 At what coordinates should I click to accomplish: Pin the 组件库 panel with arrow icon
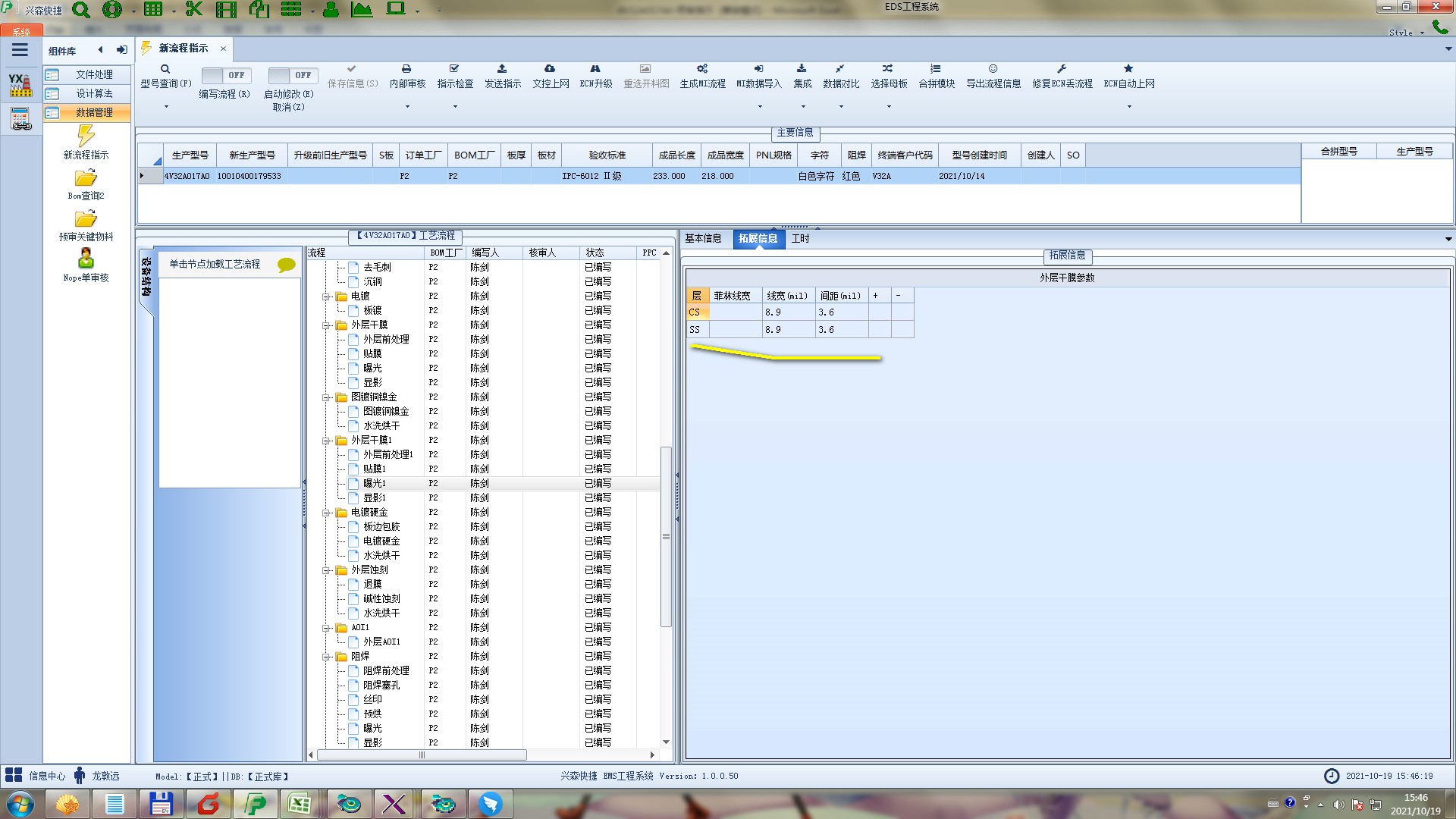point(121,50)
